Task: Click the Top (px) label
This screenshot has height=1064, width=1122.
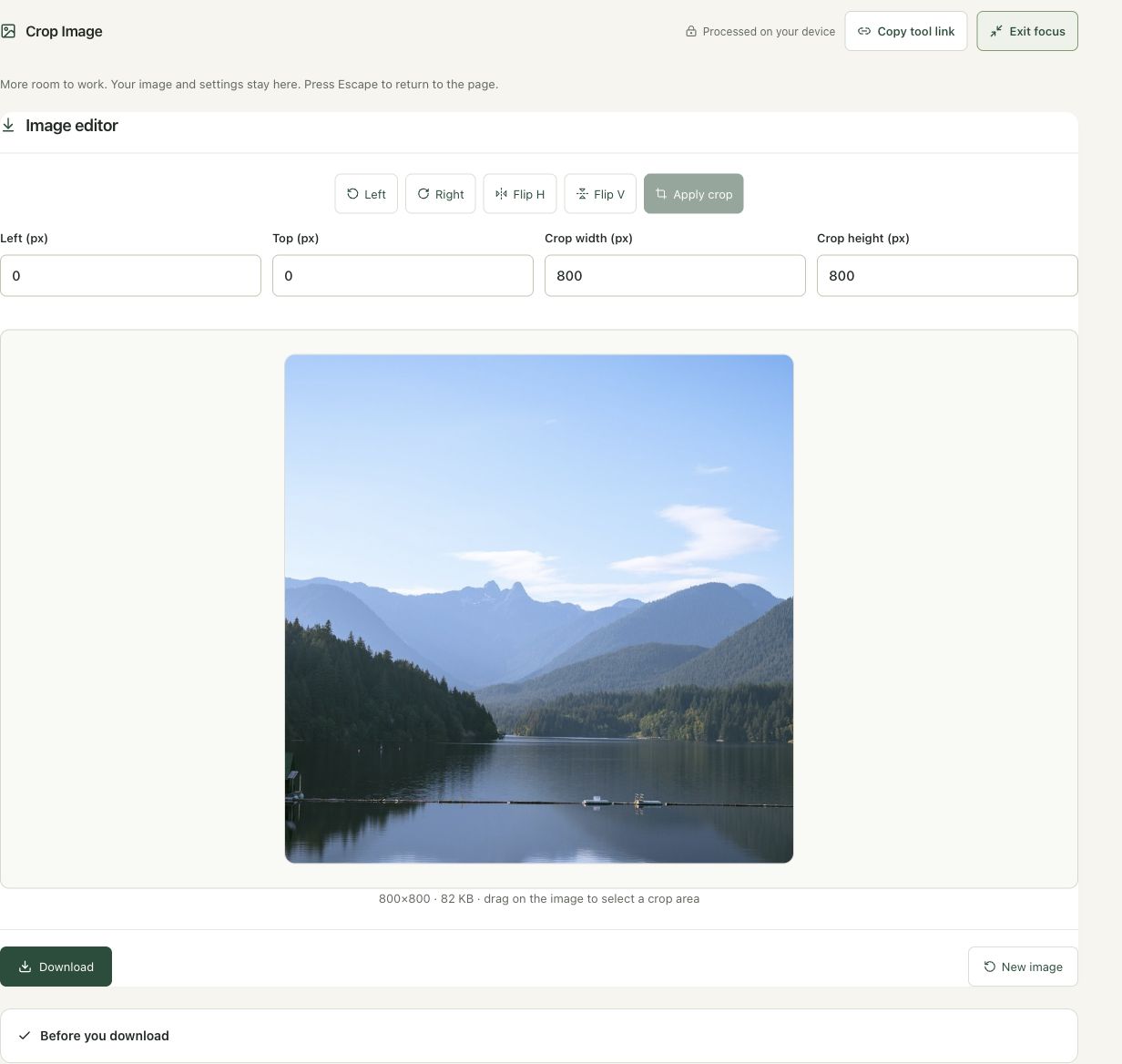Action: coord(296,238)
